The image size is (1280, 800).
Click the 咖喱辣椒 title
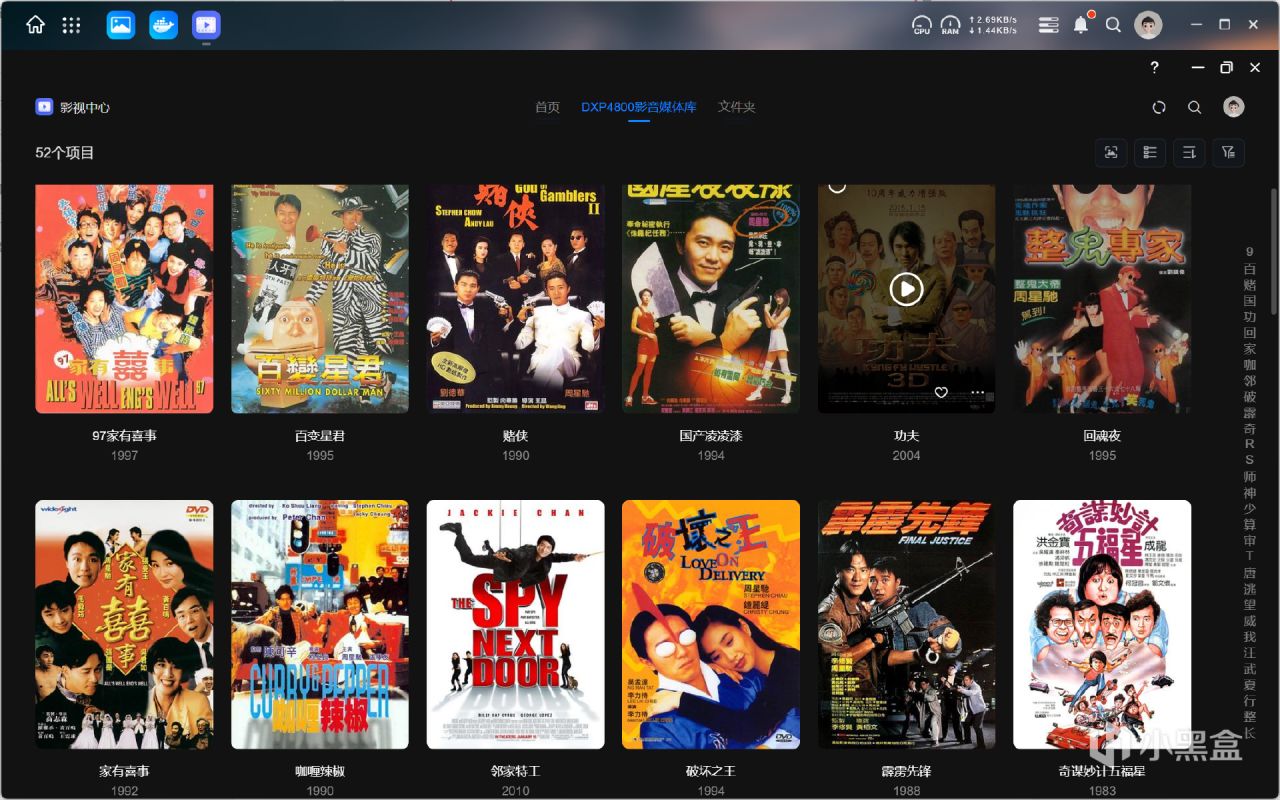320,771
